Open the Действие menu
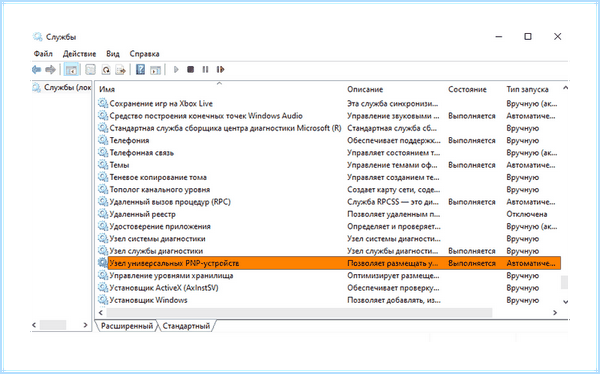600x374 pixels. coord(80,54)
